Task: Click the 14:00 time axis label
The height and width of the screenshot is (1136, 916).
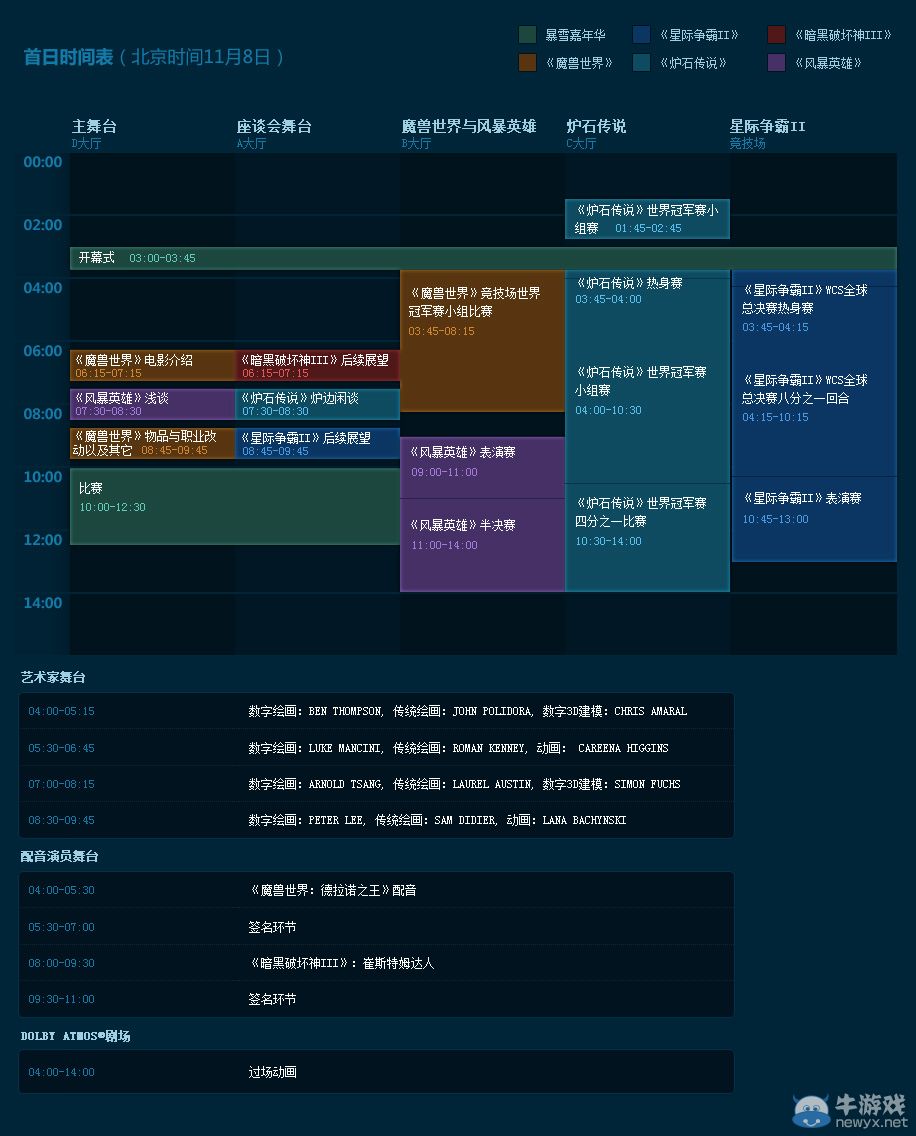Action: 43,604
